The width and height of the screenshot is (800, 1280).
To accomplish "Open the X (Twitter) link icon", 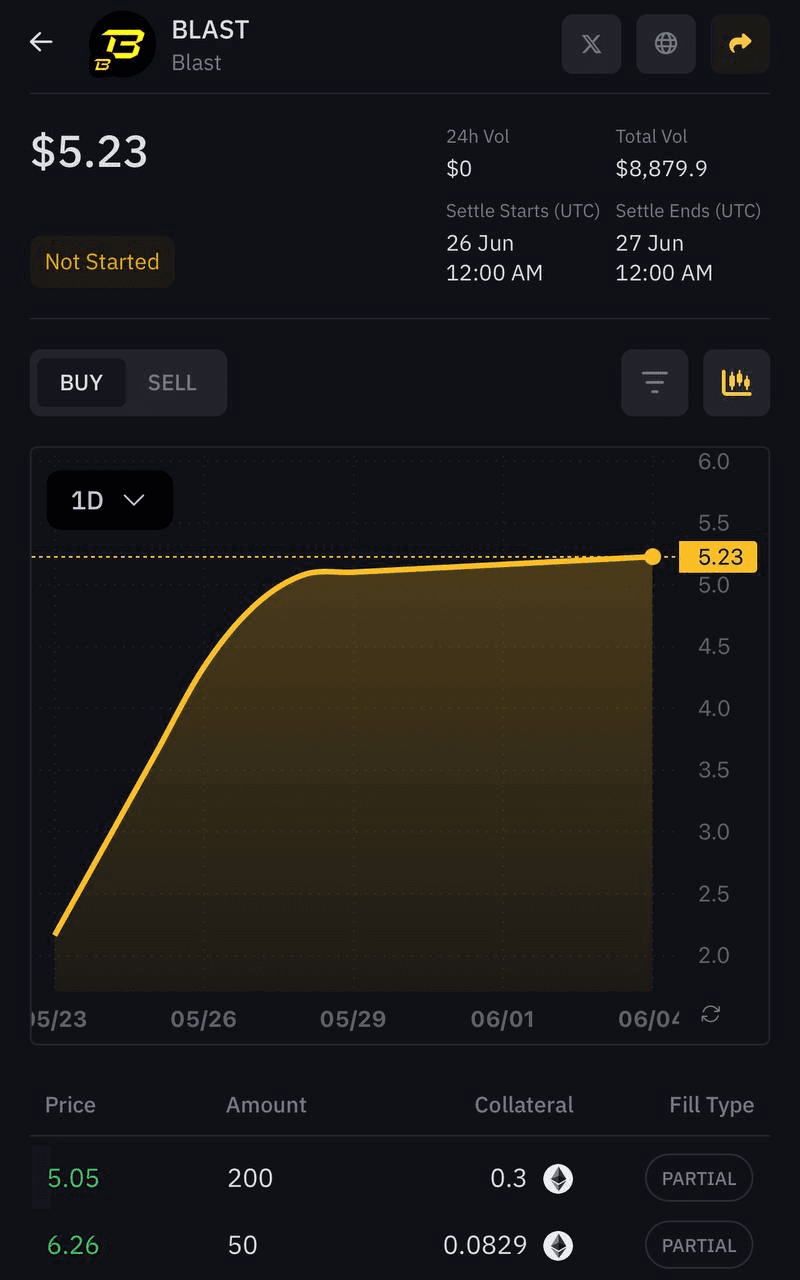I will pyautogui.click(x=591, y=44).
